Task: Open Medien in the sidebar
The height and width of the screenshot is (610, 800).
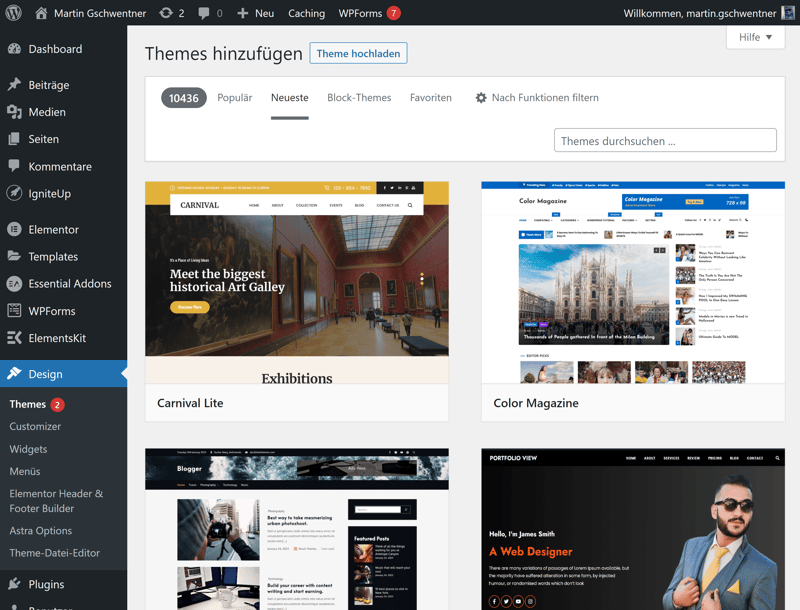Action: [47, 112]
